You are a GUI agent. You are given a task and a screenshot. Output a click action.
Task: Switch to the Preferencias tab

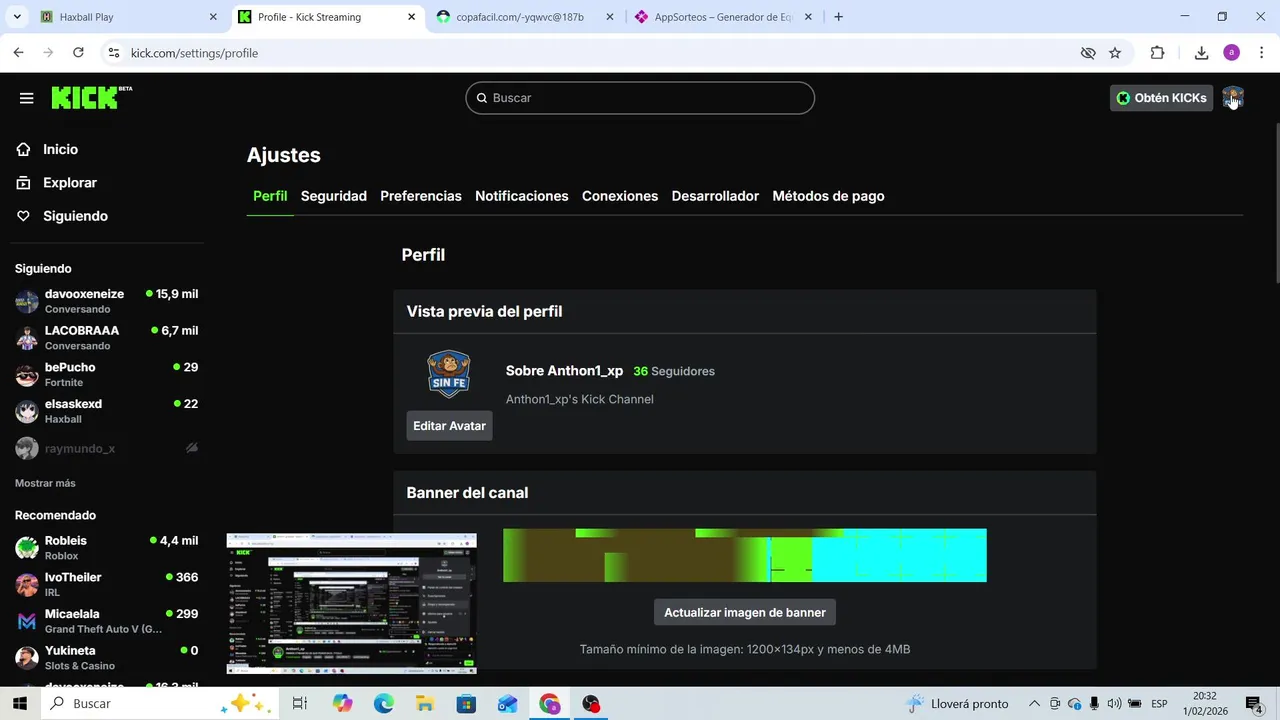(421, 196)
